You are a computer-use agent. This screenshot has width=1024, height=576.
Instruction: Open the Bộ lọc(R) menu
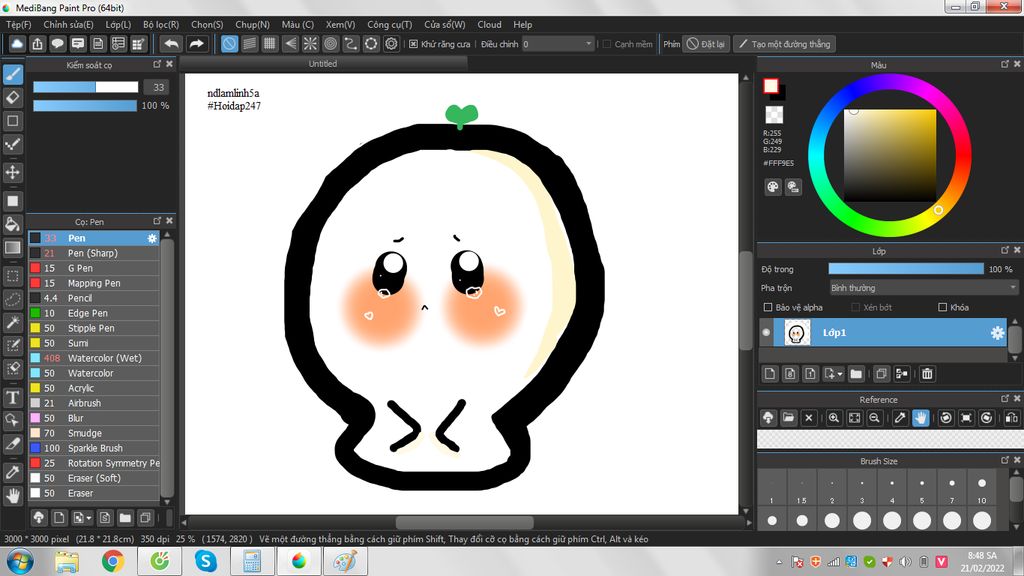click(161, 24)
